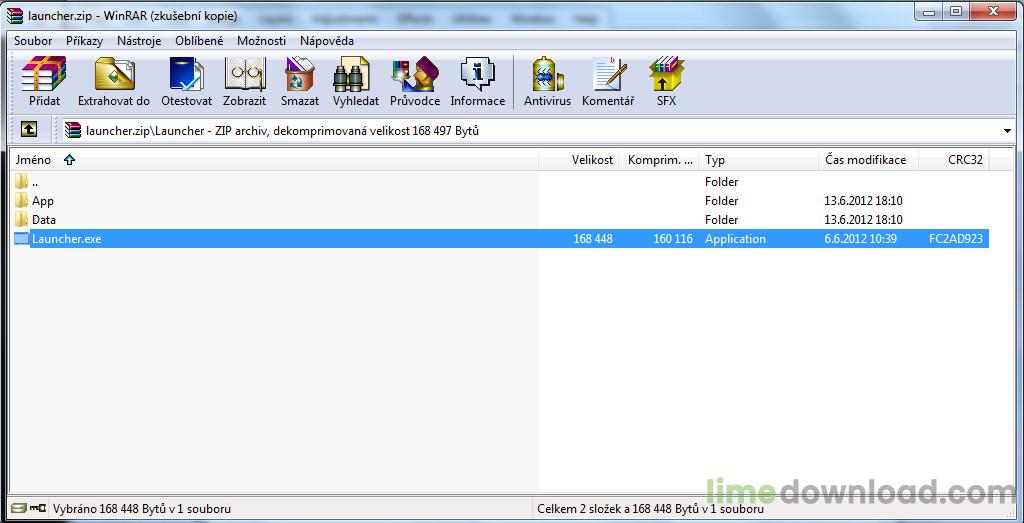Screen dimensions: 1024x523
Task: Go up one folder level arrow
Action: click(x=28, y=129)
